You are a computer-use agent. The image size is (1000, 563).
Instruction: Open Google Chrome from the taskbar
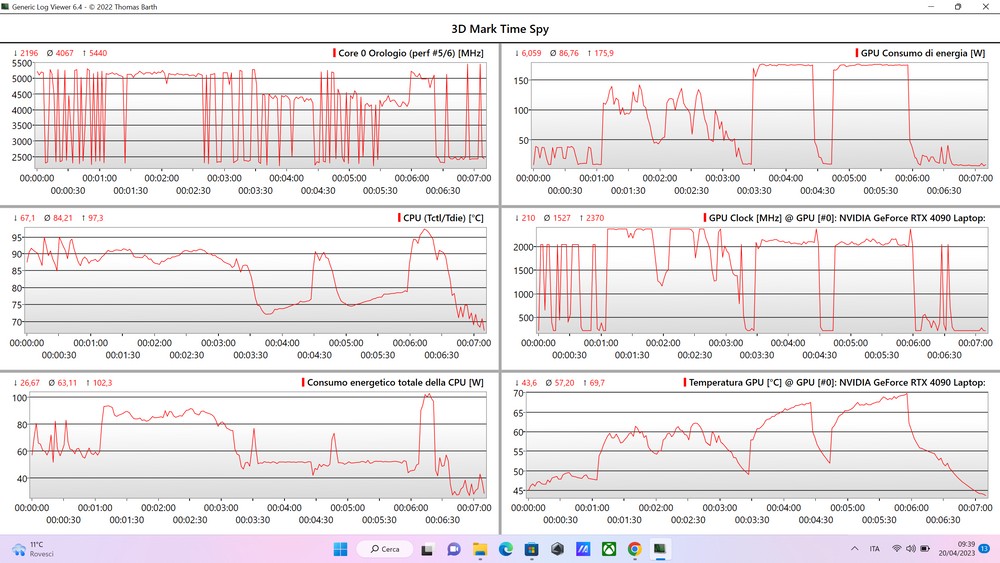tap(635, 549)
